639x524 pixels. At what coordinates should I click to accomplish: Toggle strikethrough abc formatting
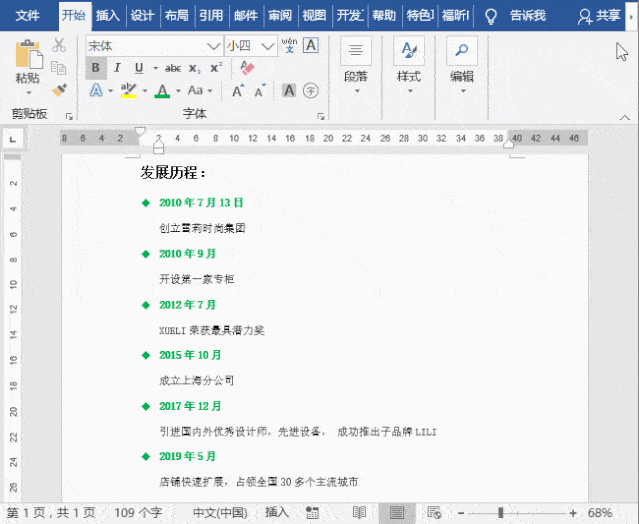point(173,68)
